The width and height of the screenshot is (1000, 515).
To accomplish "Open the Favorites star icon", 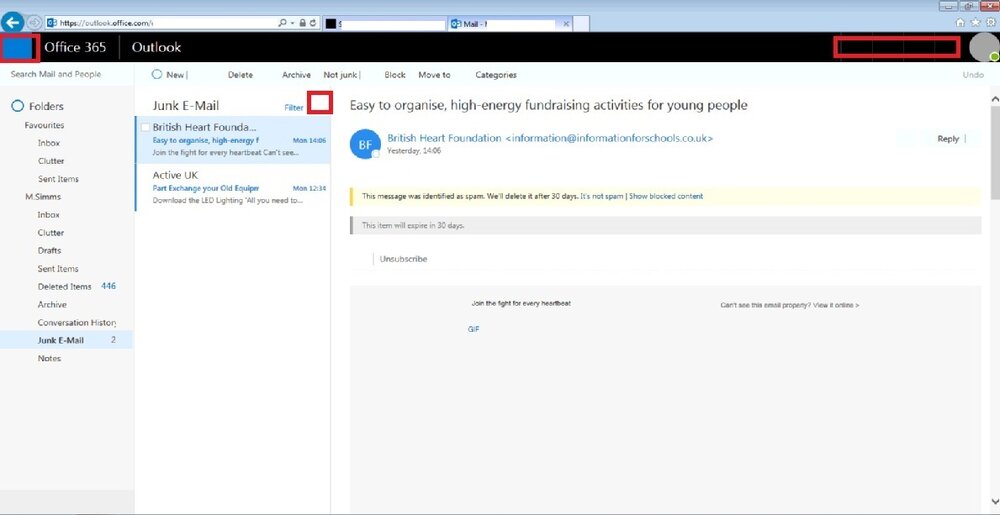I will click(976, 22).
